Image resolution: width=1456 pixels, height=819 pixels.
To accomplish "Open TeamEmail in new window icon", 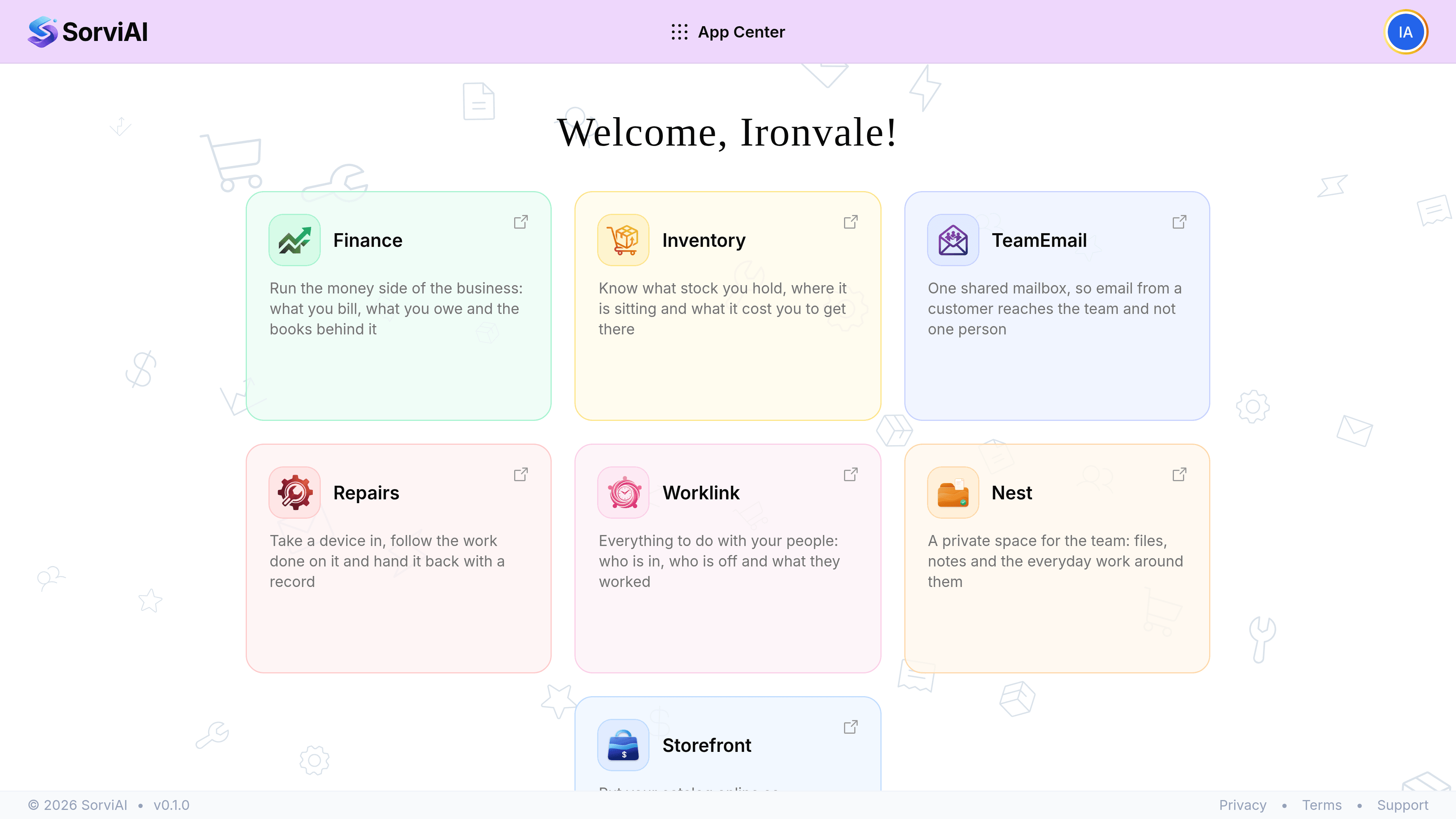I will point(1180,222).
